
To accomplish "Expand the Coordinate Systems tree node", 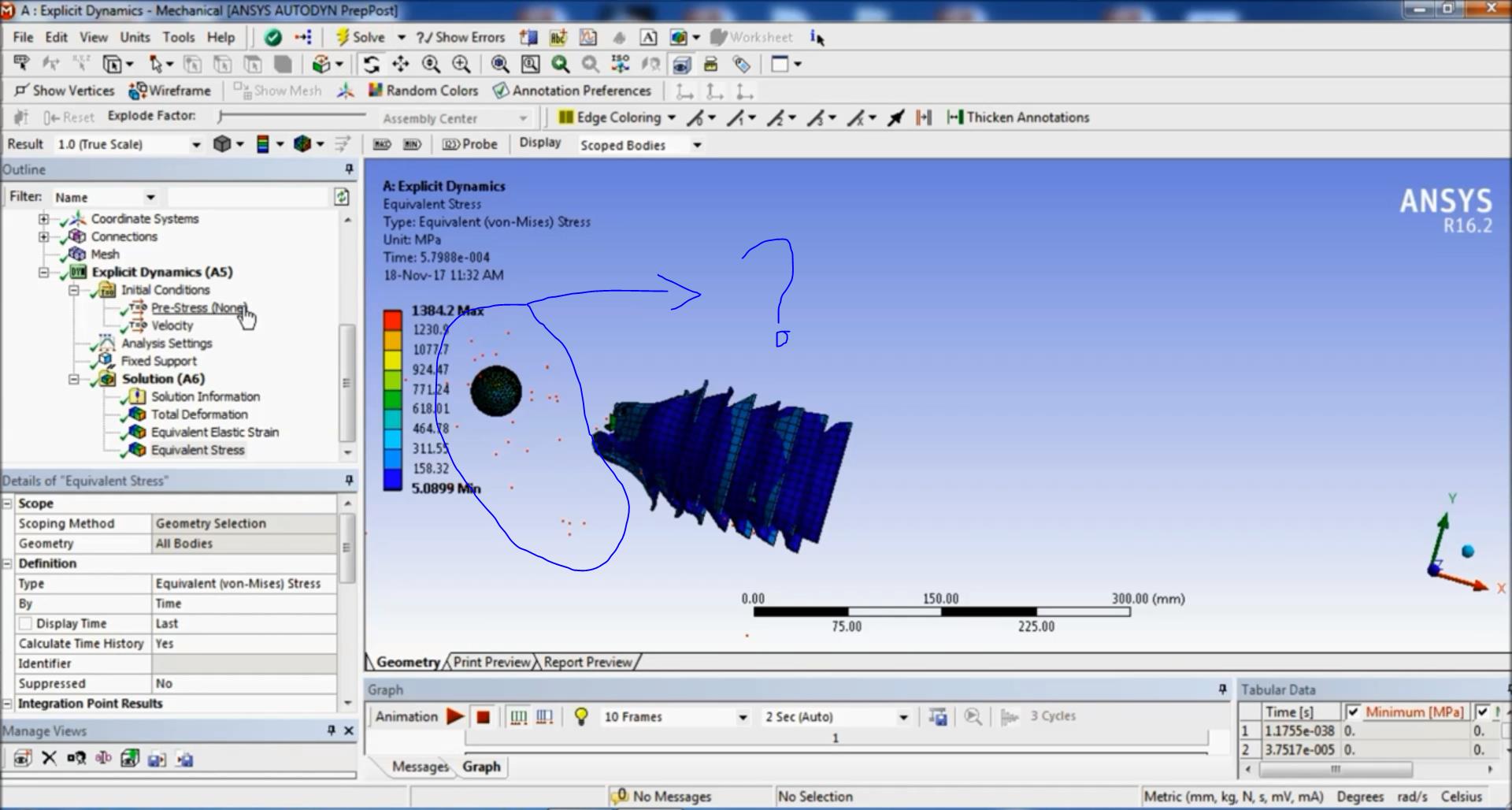I will click(x=44, y=219).
